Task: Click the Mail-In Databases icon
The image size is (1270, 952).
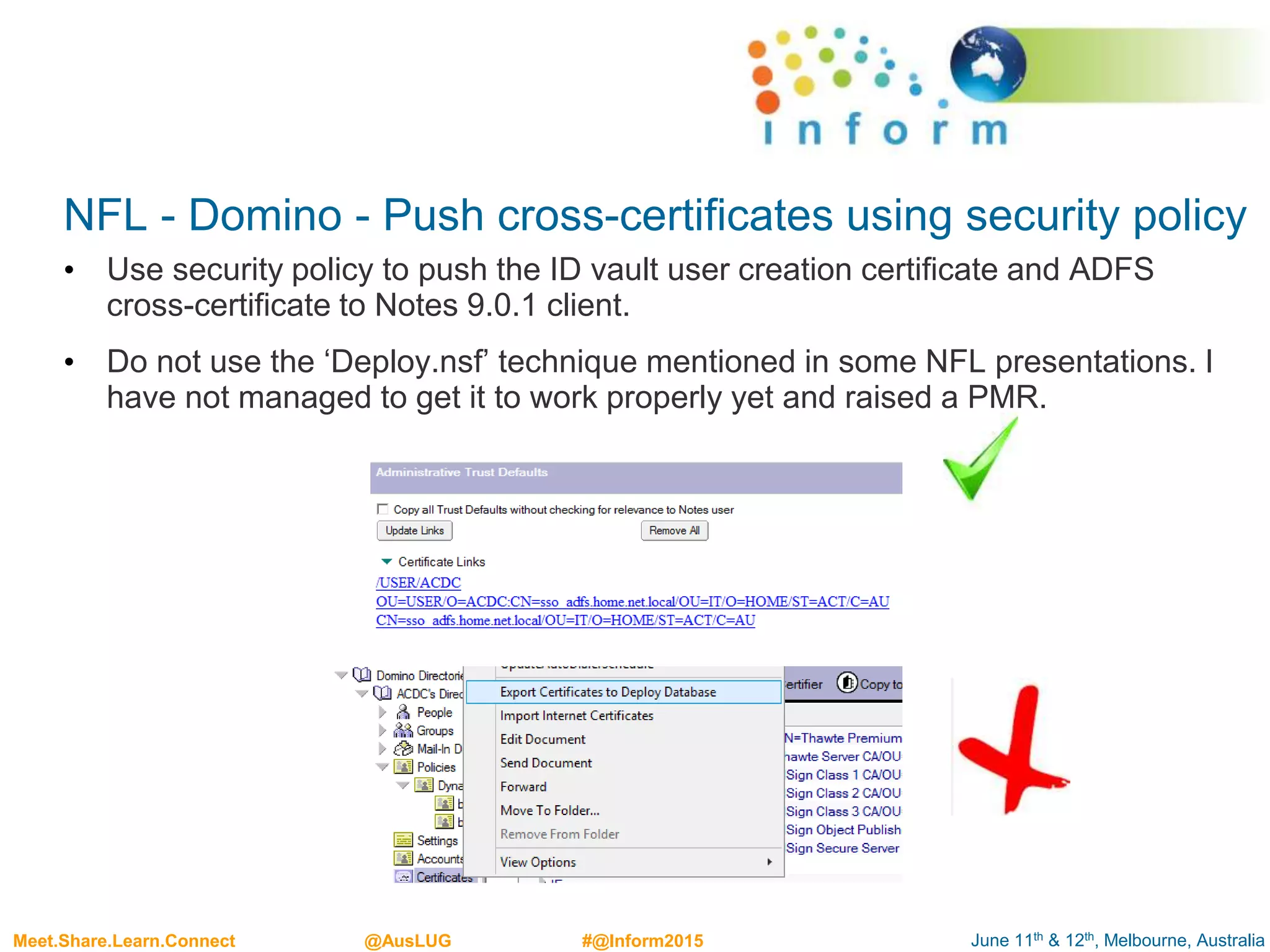Action: (403, 748)
